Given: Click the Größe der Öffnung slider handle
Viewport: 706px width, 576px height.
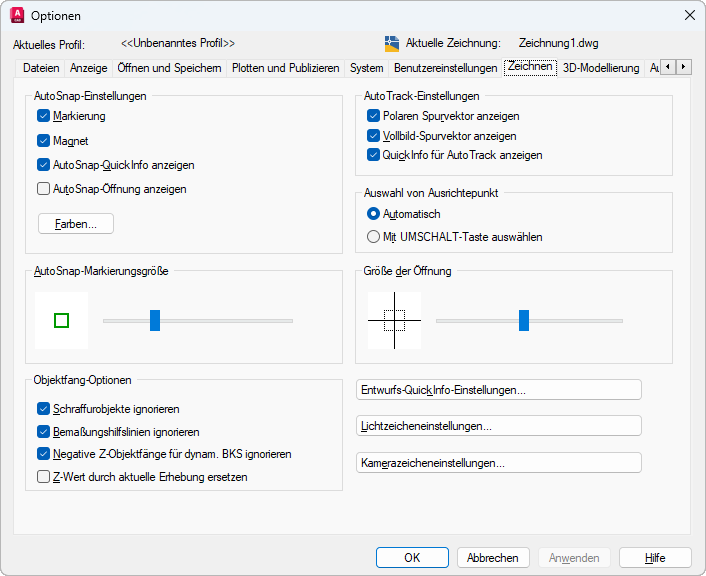Looking at the screenshot, I should point(524,320).
